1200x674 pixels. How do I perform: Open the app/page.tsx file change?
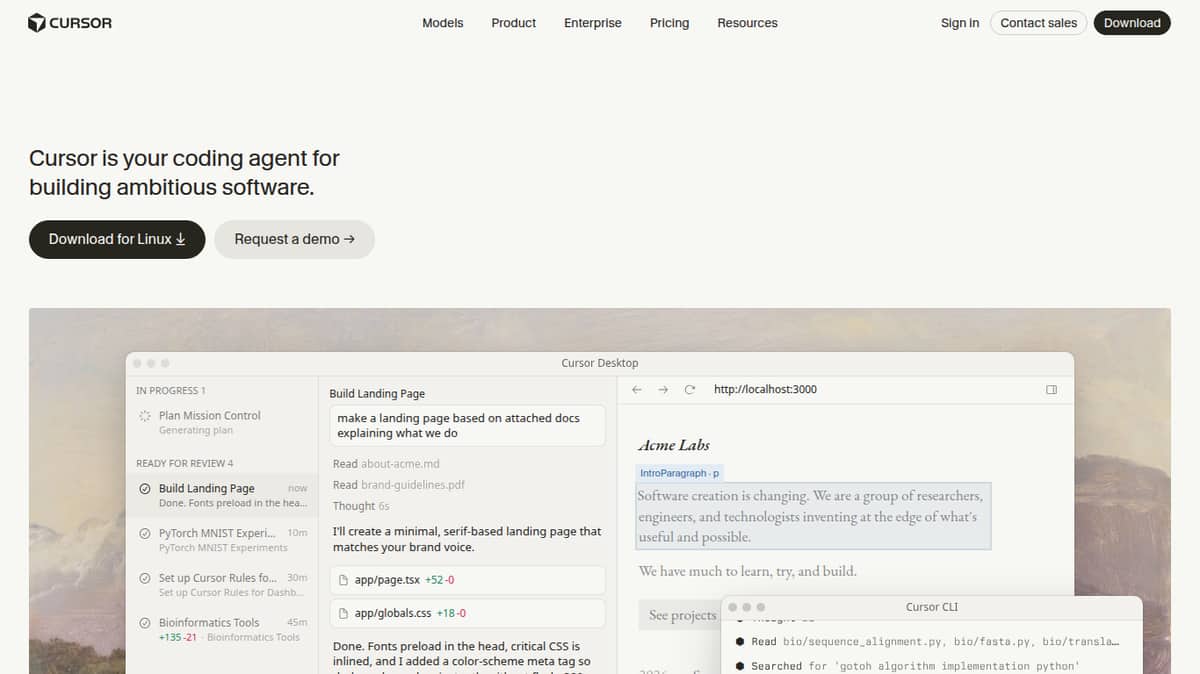467,580
